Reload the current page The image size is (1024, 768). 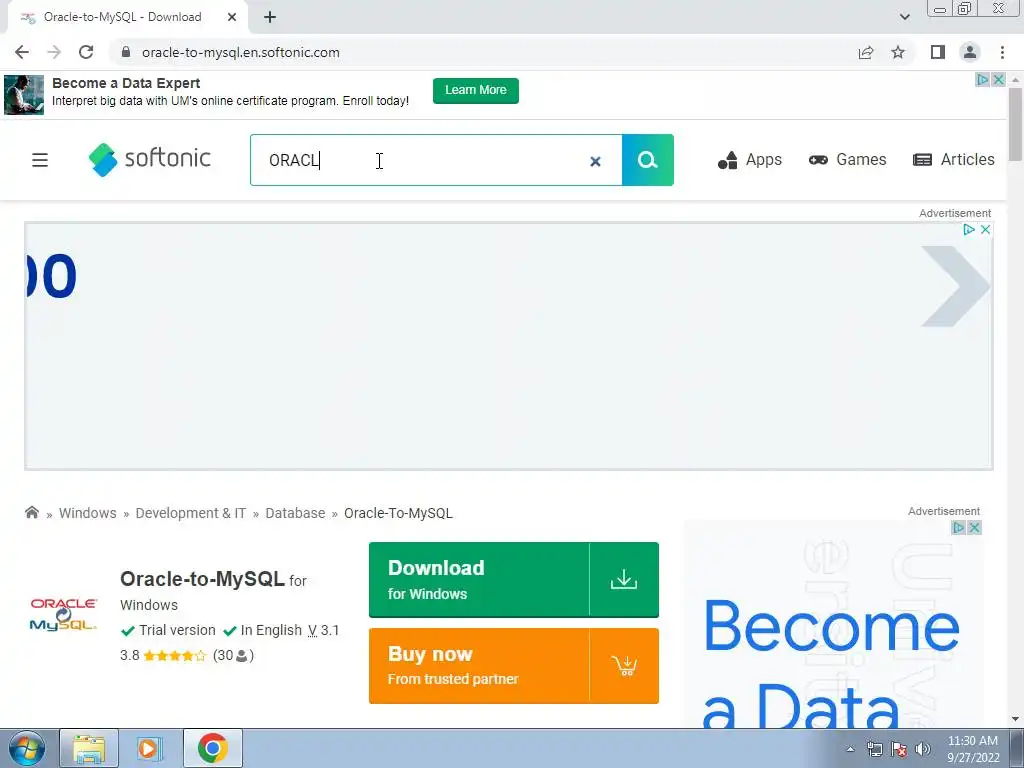[x=86, y=52]
